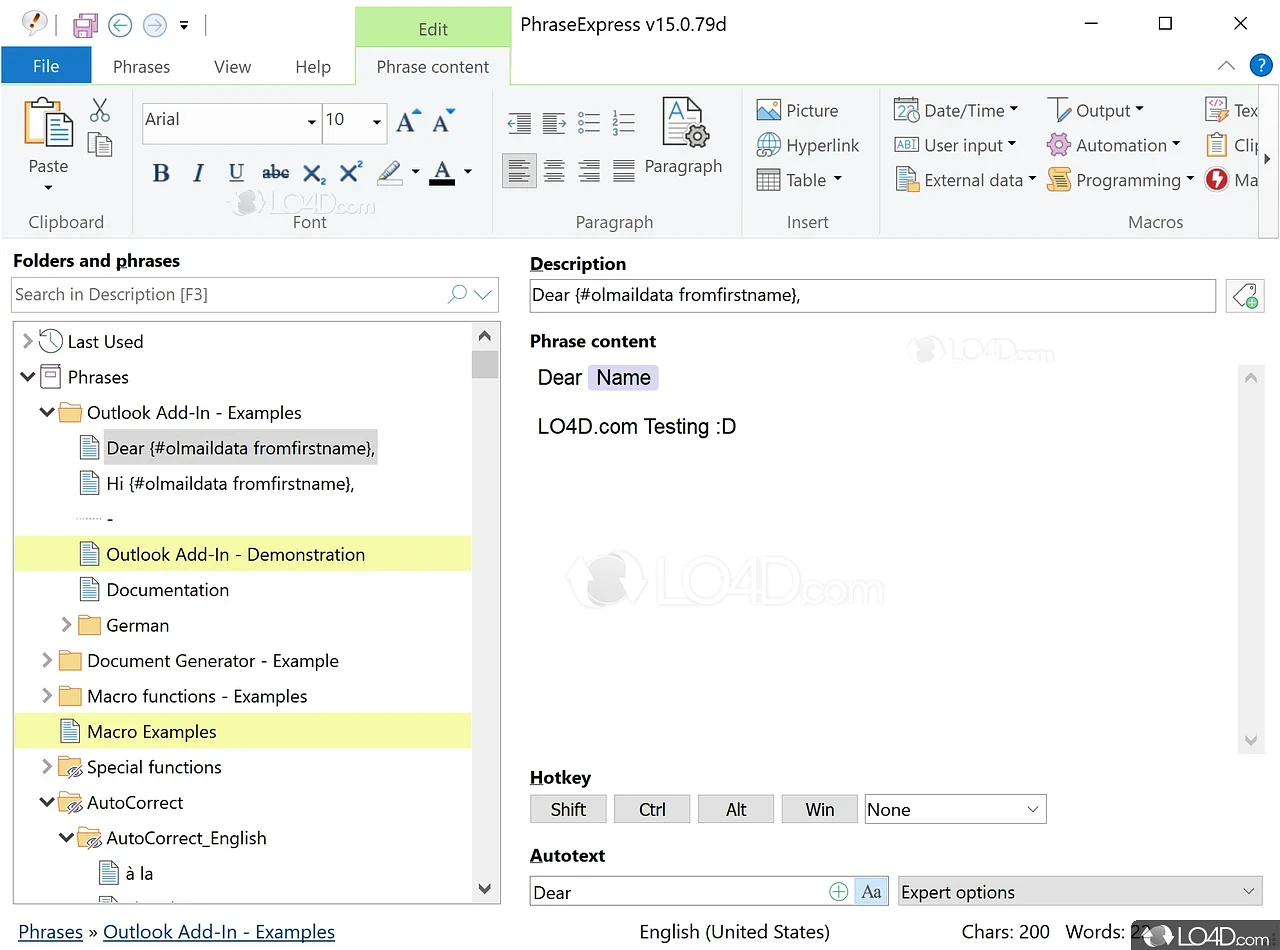
Task: Click the magnifier search icon
Action: pos(457,294)
